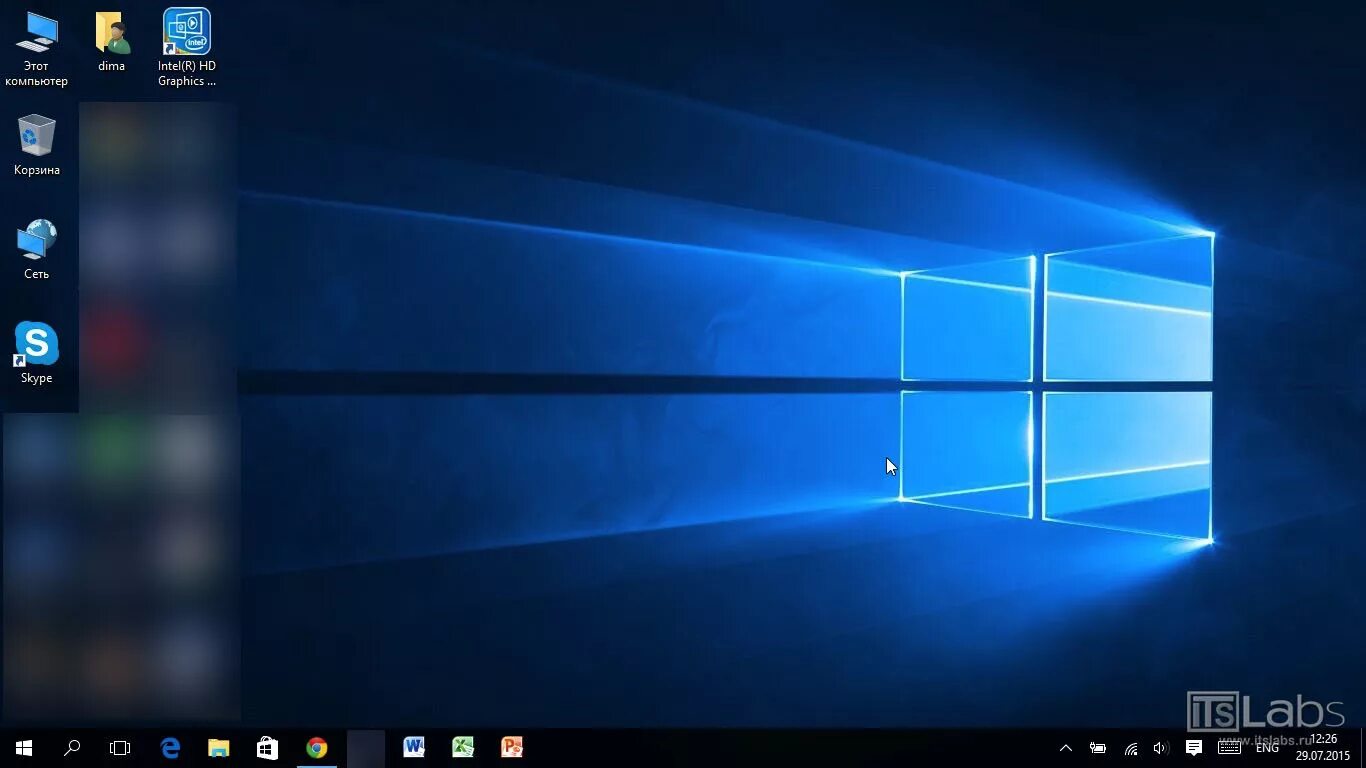Open the touch keyboard tray icon
This screenshot has width=1366, height=768.
tap(1230, 748)
